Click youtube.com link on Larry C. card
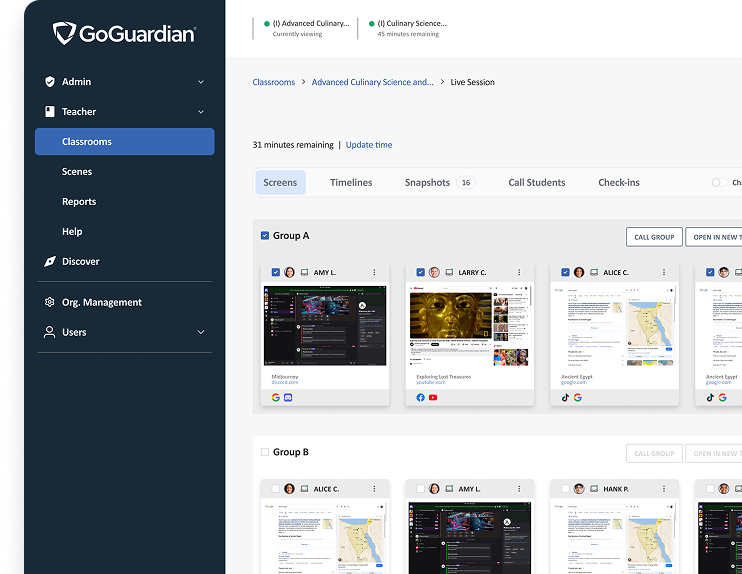Image resolution: width=742 pixels, height=574 pixels. click(x=430, y=382)
